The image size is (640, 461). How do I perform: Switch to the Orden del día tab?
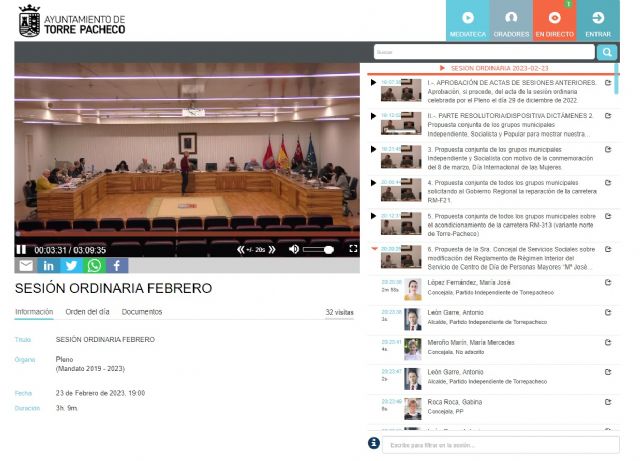click(87, 312)
